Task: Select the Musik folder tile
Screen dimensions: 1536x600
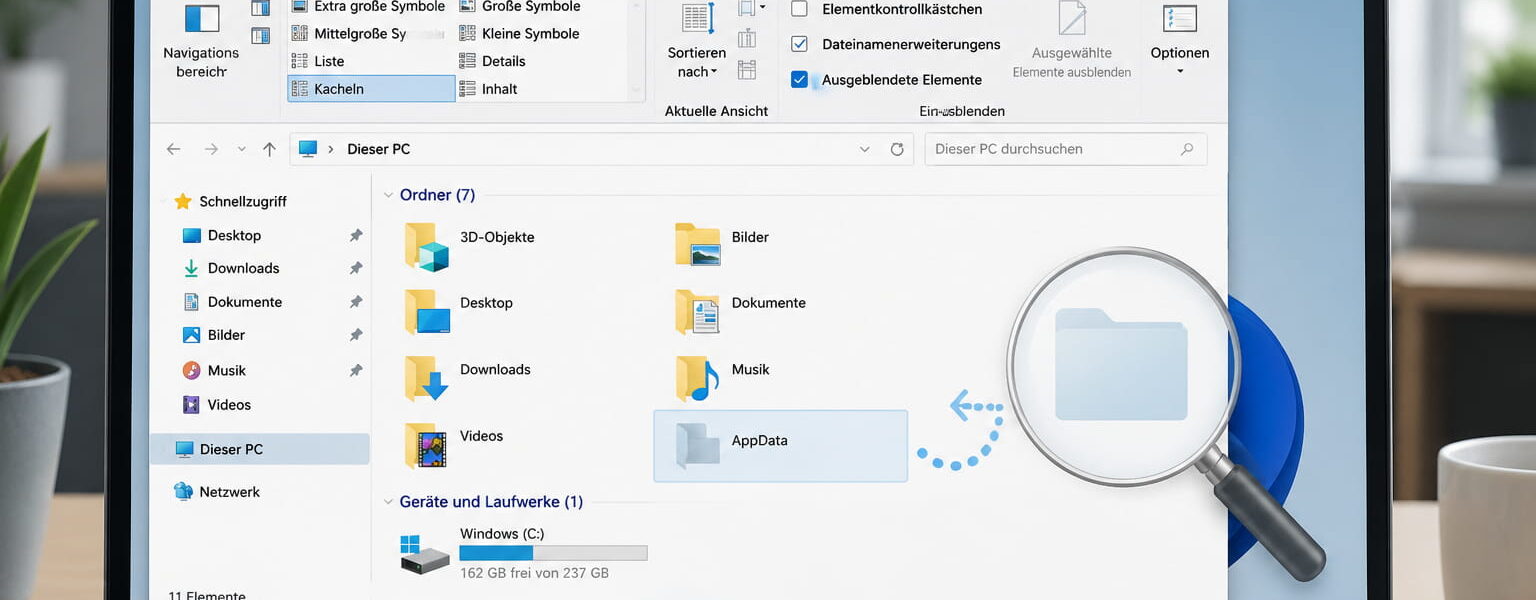Action: click(x=723, y=378)
